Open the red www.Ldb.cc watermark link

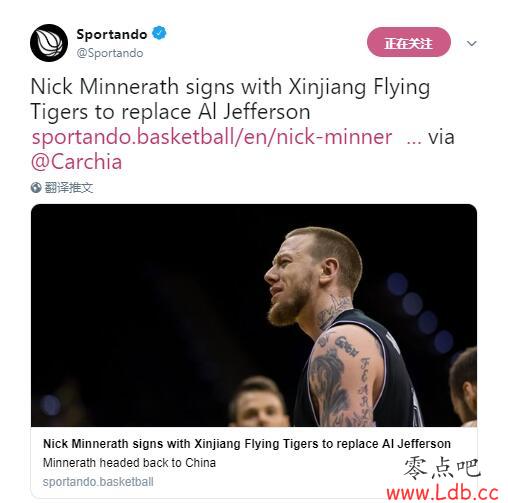pyautogui.click(x=442, y=493)
